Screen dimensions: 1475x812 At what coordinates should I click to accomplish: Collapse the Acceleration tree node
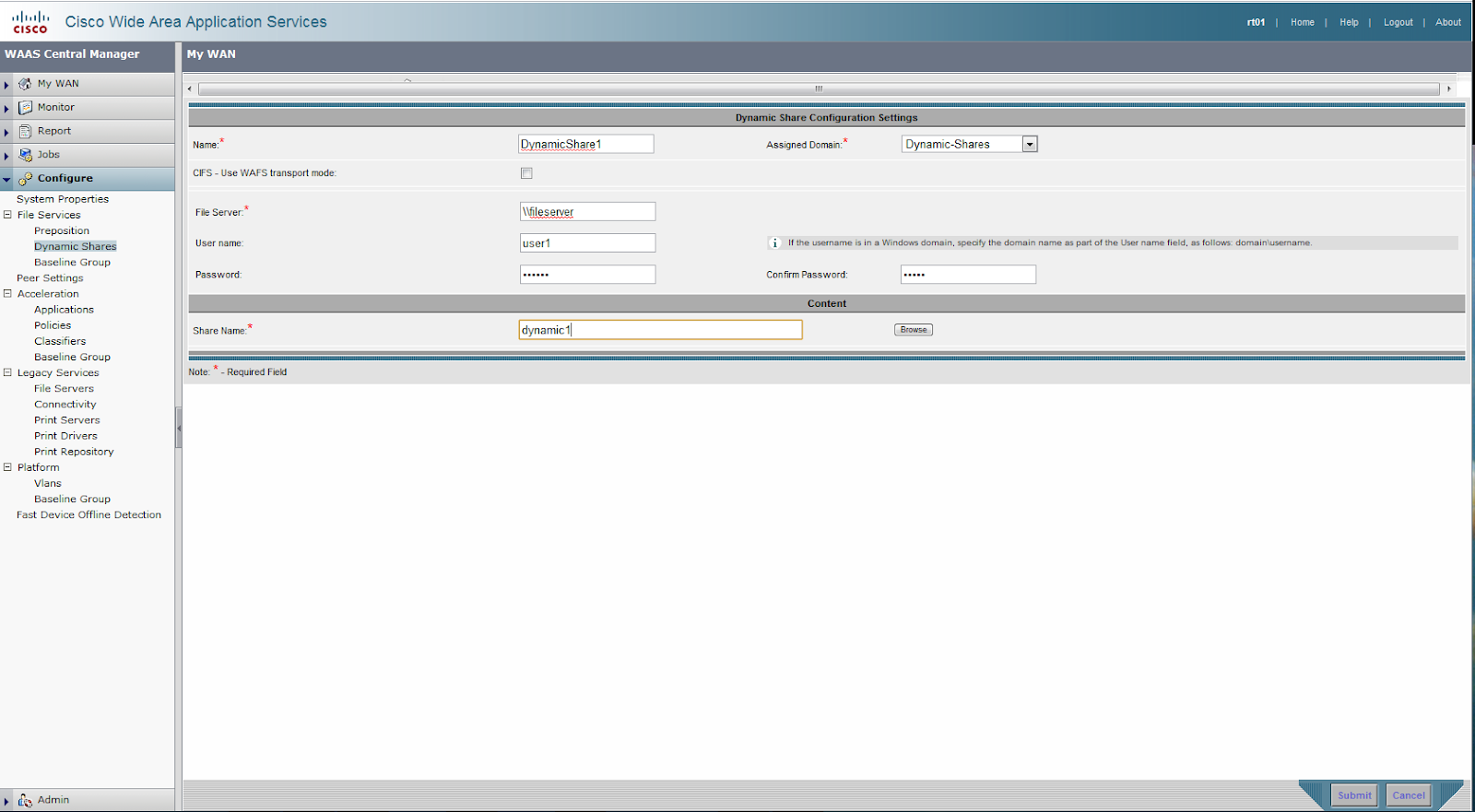pyautogui.click(x=7, y=294)
